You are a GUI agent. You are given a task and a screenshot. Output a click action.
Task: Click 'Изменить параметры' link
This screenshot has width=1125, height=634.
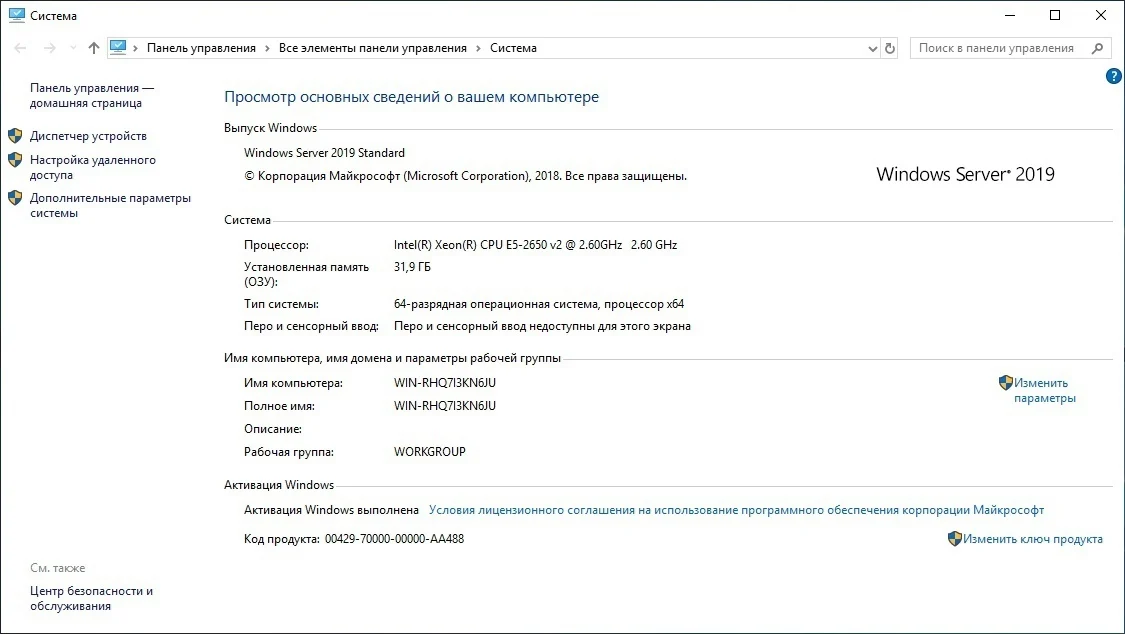(1045, 390)
